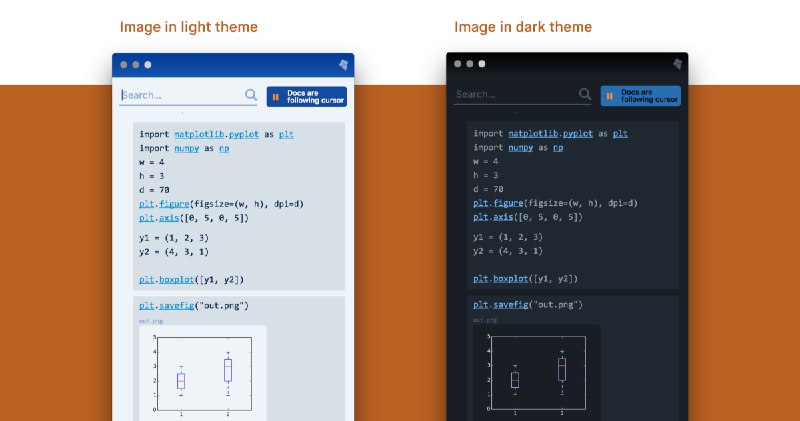
Task: Click 'y2 = (4, 3, 1)' line in dark theme
Action: (508, 251)
